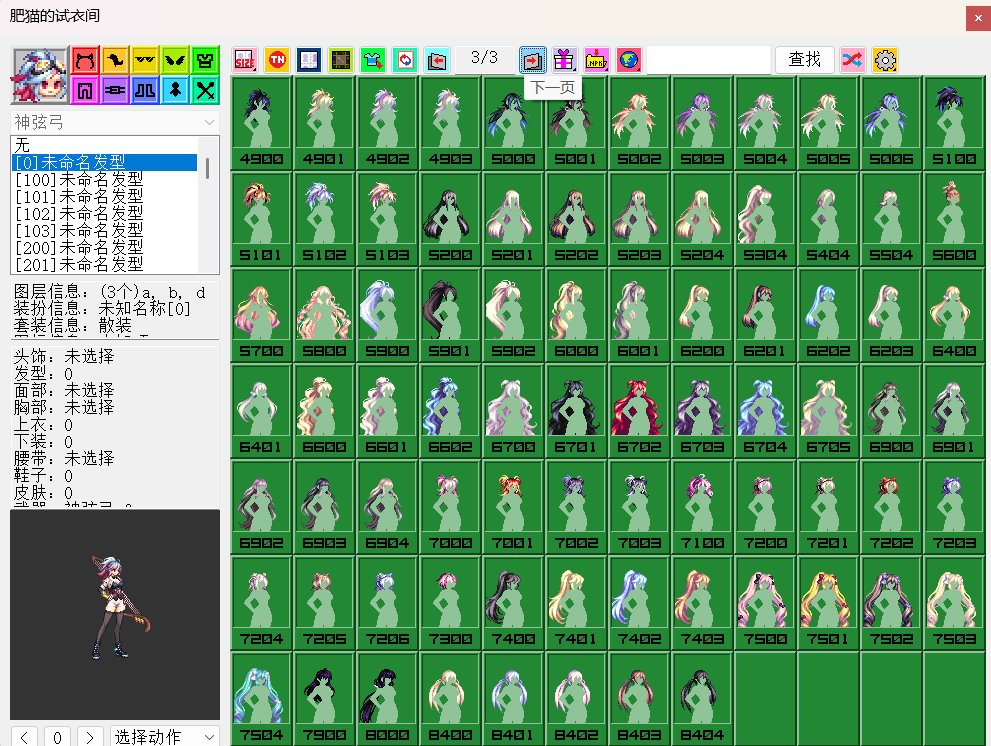Click the 查找 search button
This screenshot has height=746, width=991.
pos(805,60)
